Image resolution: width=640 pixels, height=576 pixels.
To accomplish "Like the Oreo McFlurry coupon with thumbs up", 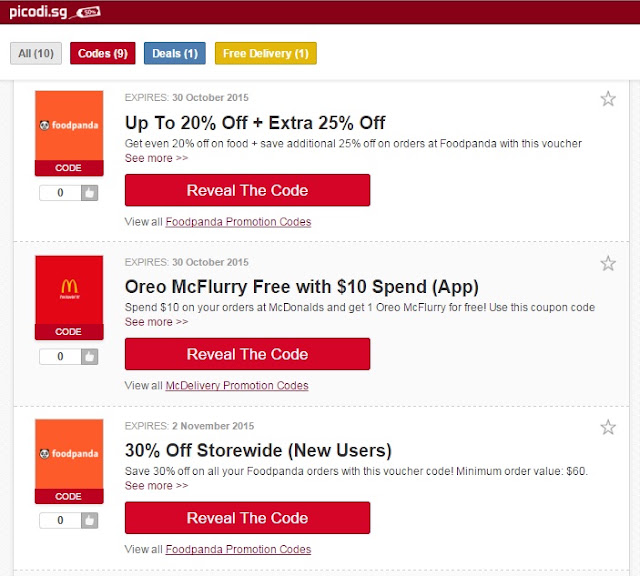I will click(x=89, y=356).
